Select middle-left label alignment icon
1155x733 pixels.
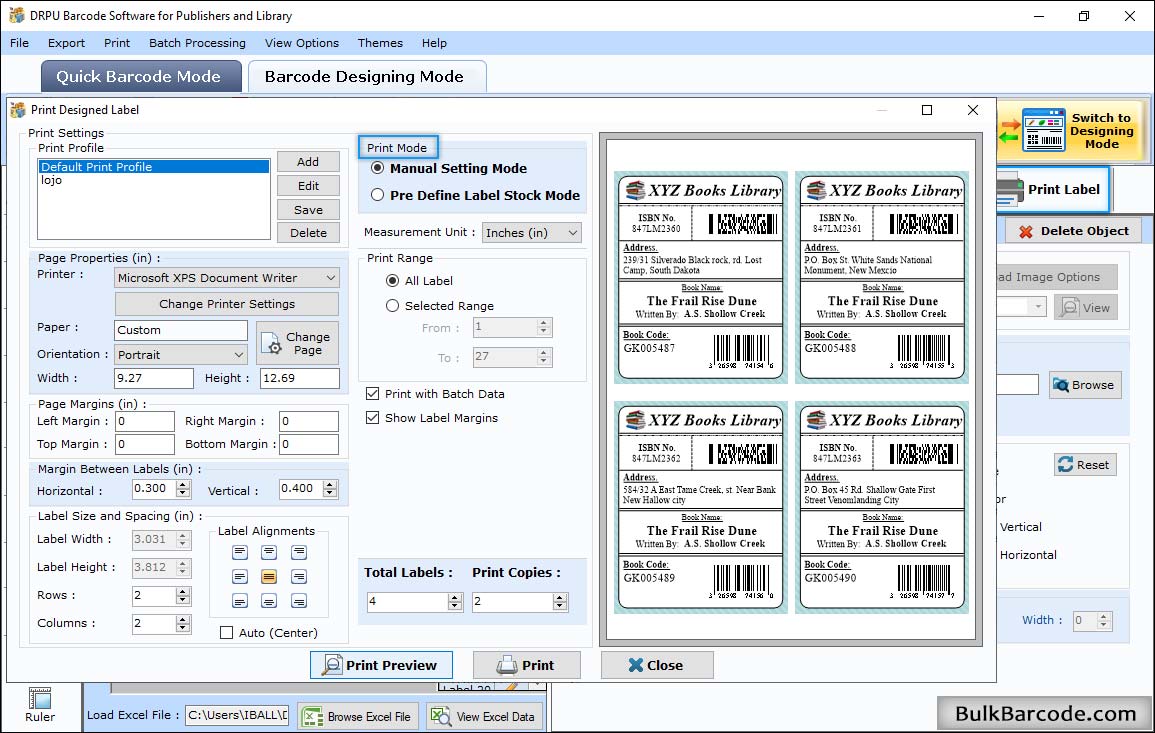(x=240, y=576)
